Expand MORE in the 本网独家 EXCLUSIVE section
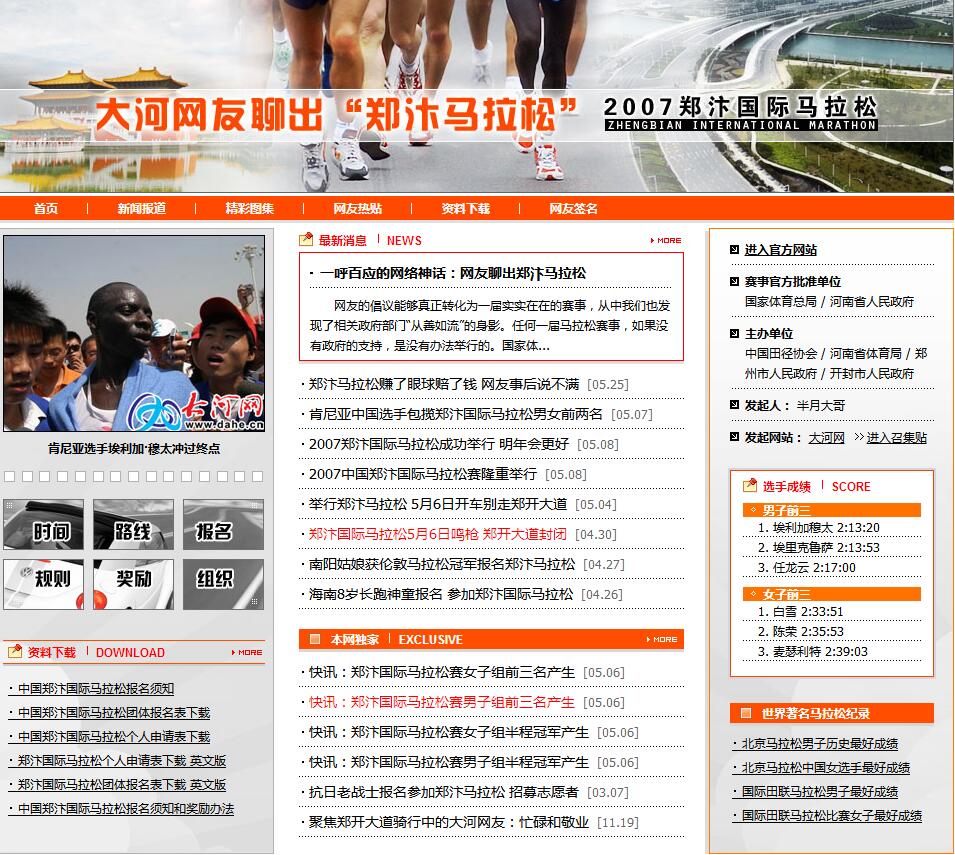This screenshot has width=955, height=855. tap(662, 639)
